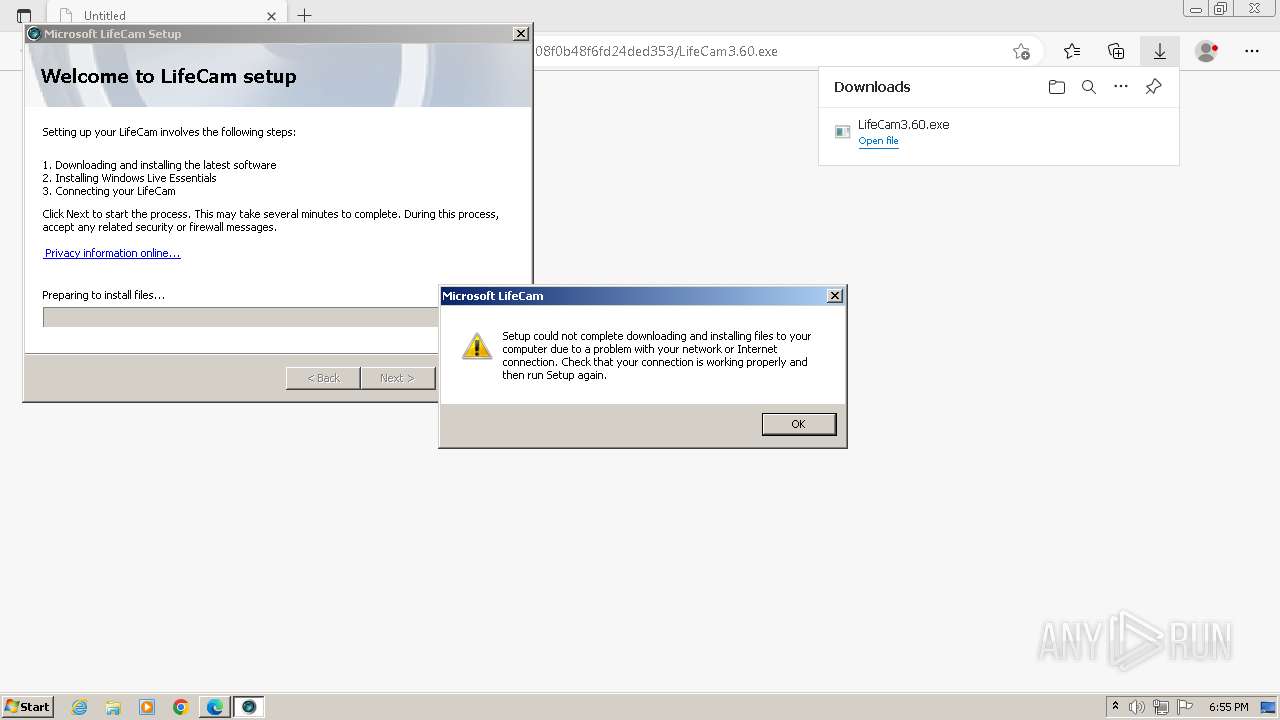The height and width of the screenshot is (720, 1280).
Task: Open the volume control tray icon
Action: point(1138,707)
